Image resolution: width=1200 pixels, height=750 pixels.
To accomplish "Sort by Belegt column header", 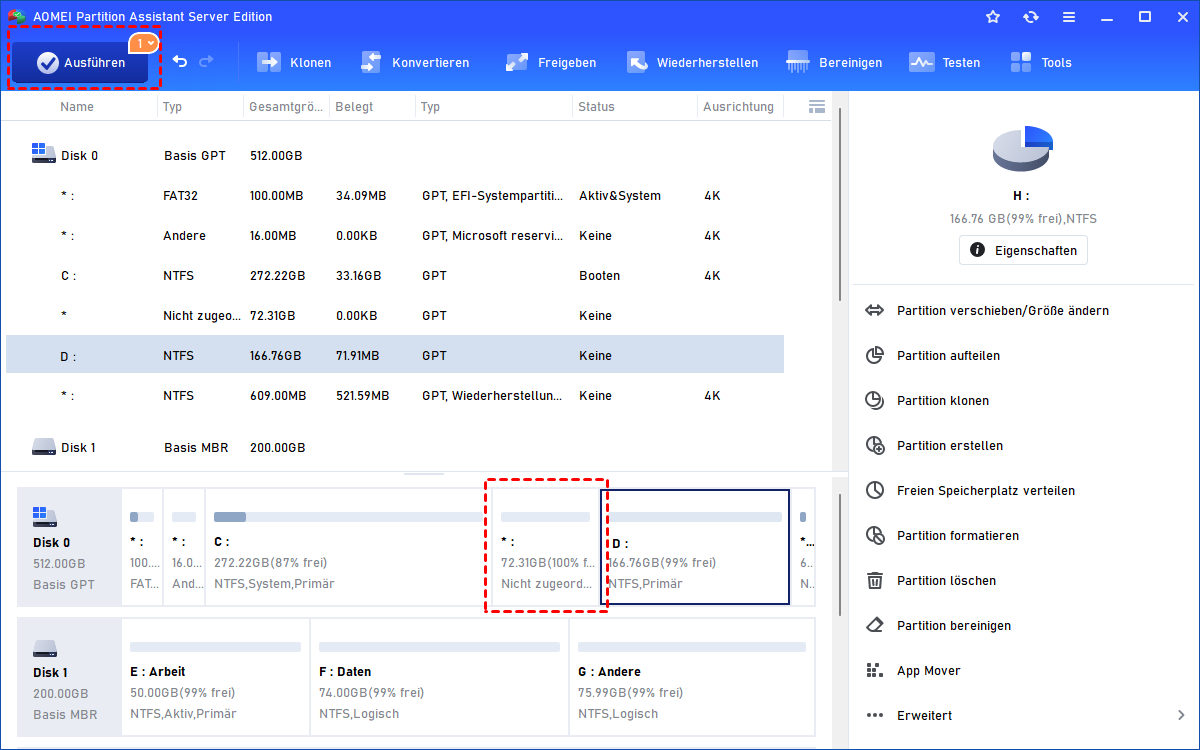I will [354, 107].
